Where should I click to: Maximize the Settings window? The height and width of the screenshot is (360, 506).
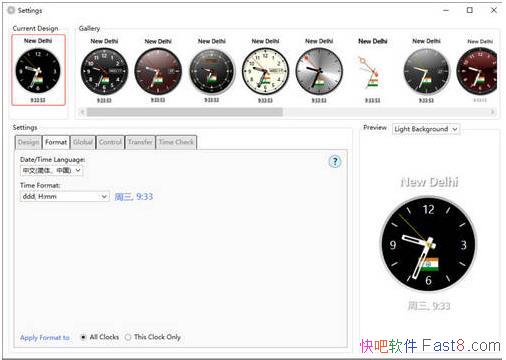[x=470, y=10]
